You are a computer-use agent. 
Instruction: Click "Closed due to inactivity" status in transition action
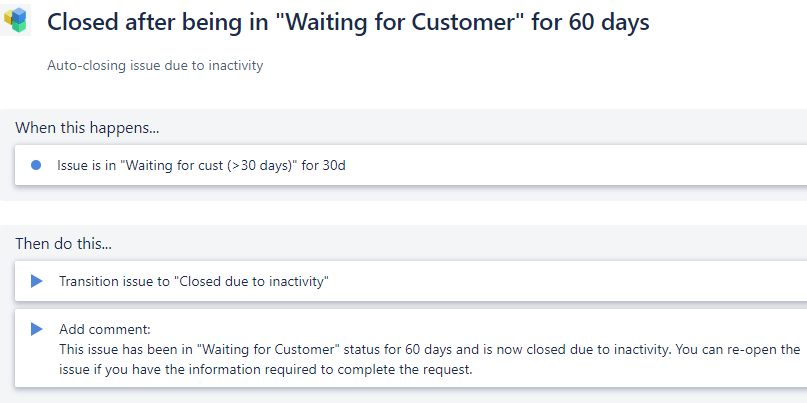[x=252, y=282]
